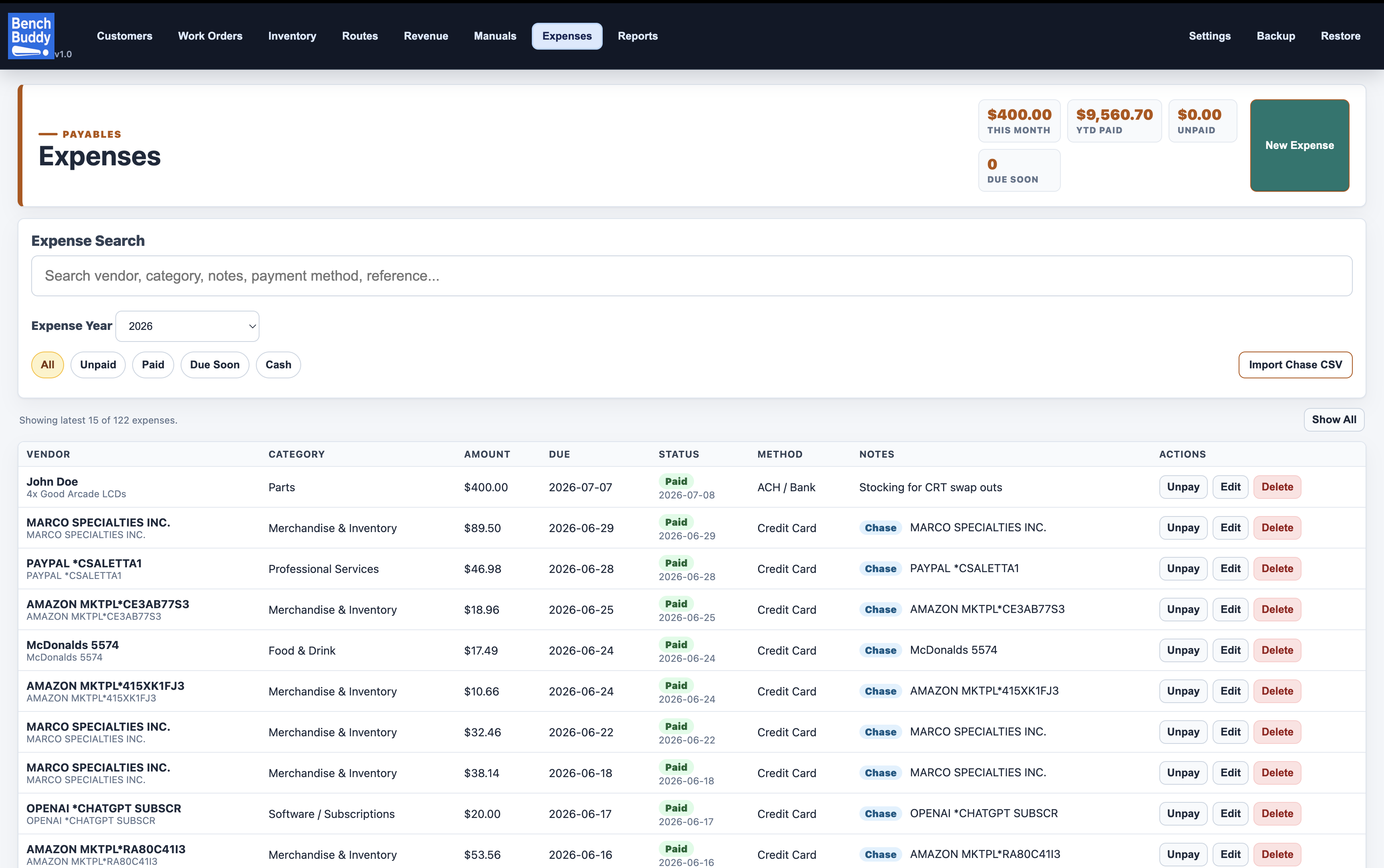Click Restore in the top bar

[1340, 36]
